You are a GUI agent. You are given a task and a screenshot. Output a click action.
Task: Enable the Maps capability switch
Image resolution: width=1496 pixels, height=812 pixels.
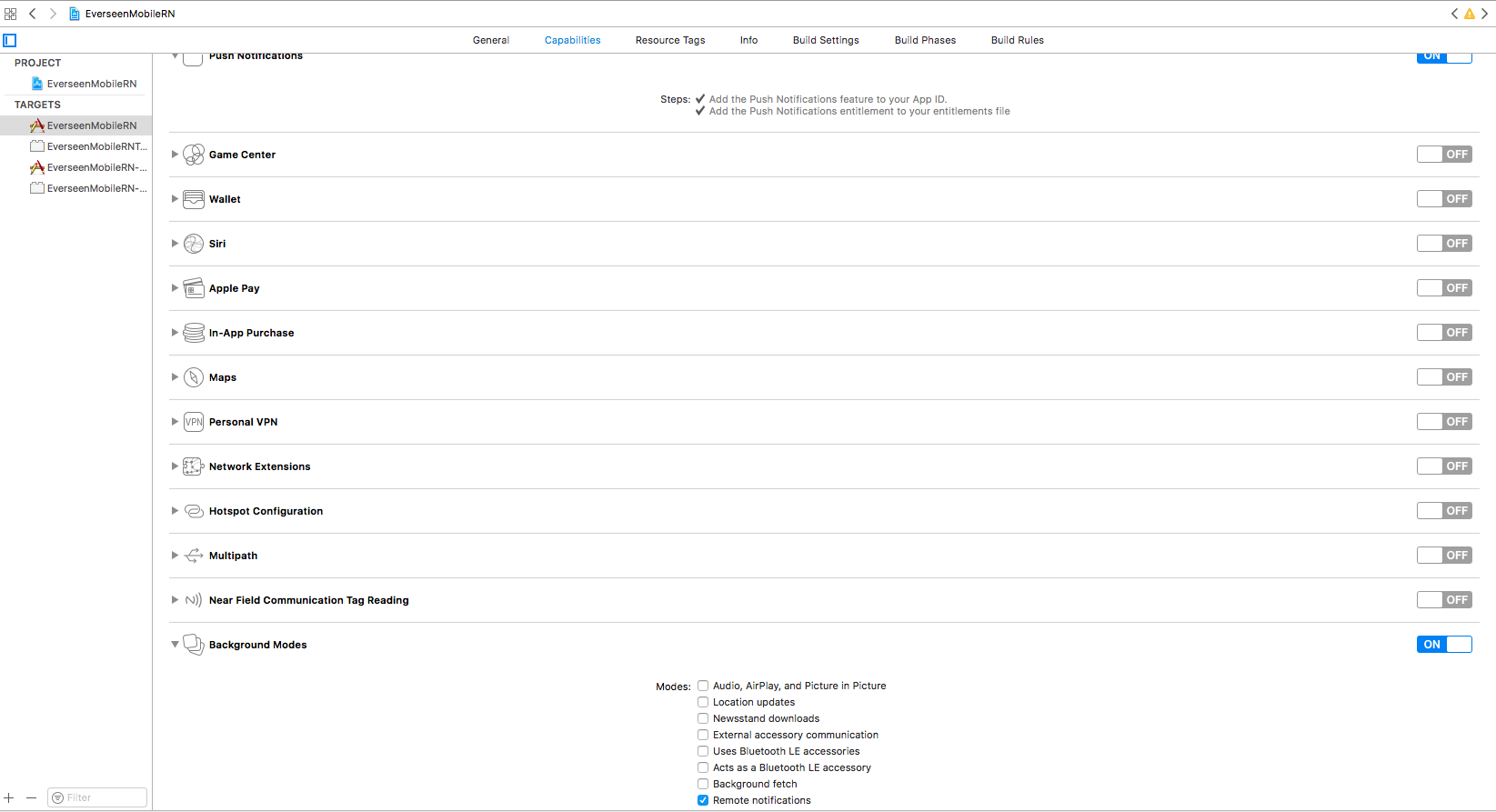pyautogui.click(x=1444, y=377)
